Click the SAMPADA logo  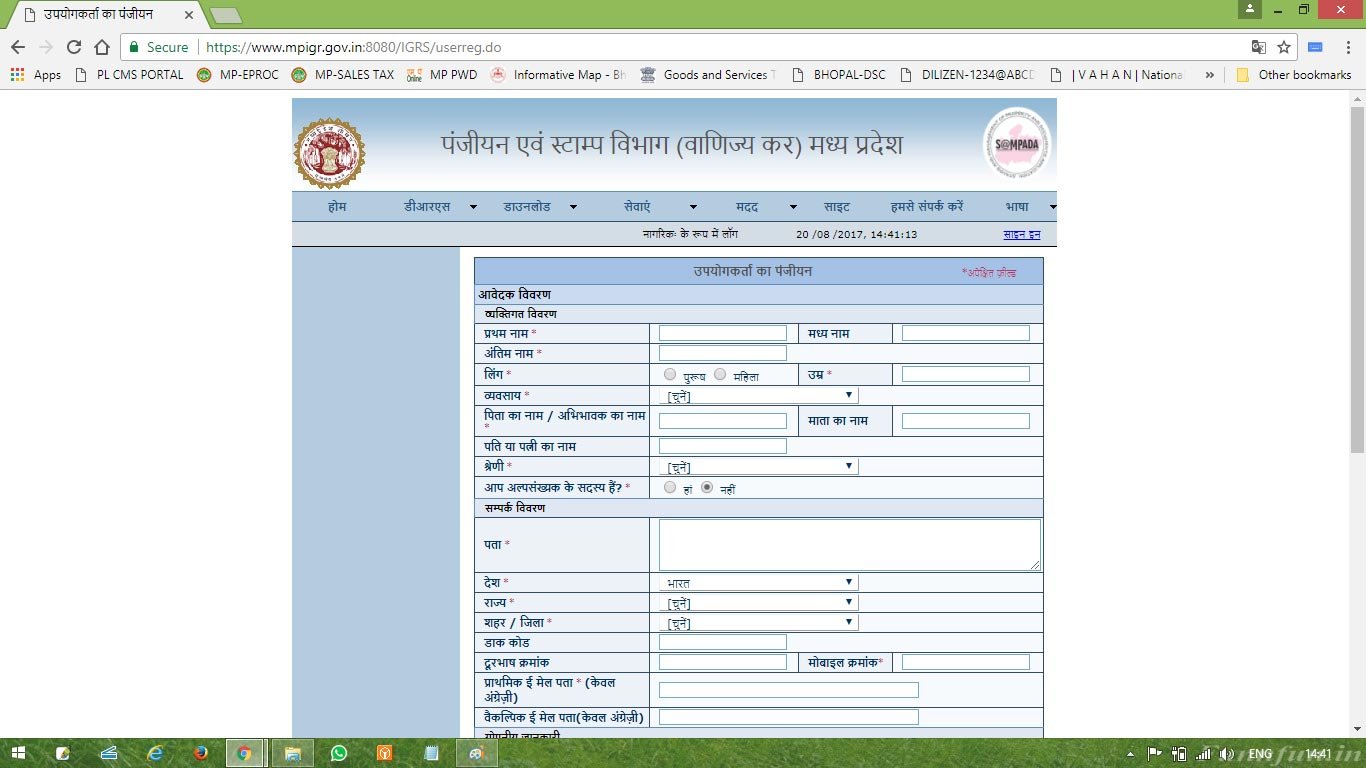pos(1019,145)
